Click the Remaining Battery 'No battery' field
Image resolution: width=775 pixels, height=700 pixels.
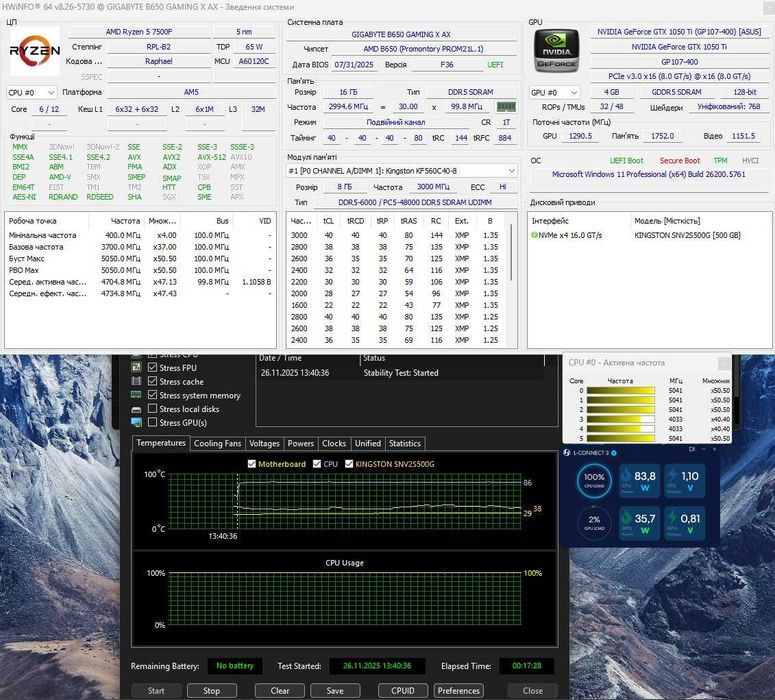[x=235, y=666]
